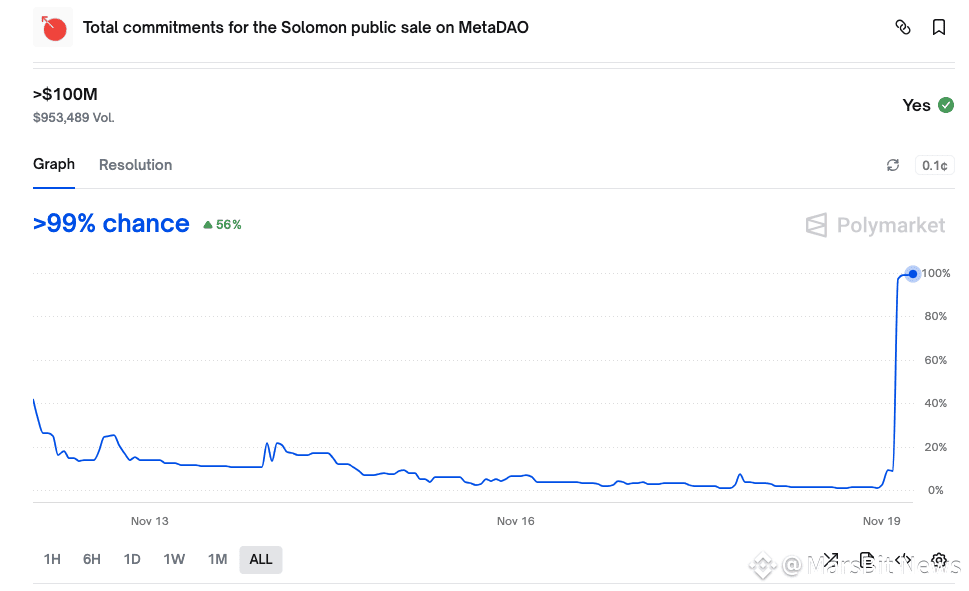Select the 6H time range
The image size is (969, 591).
coord(92,559)
